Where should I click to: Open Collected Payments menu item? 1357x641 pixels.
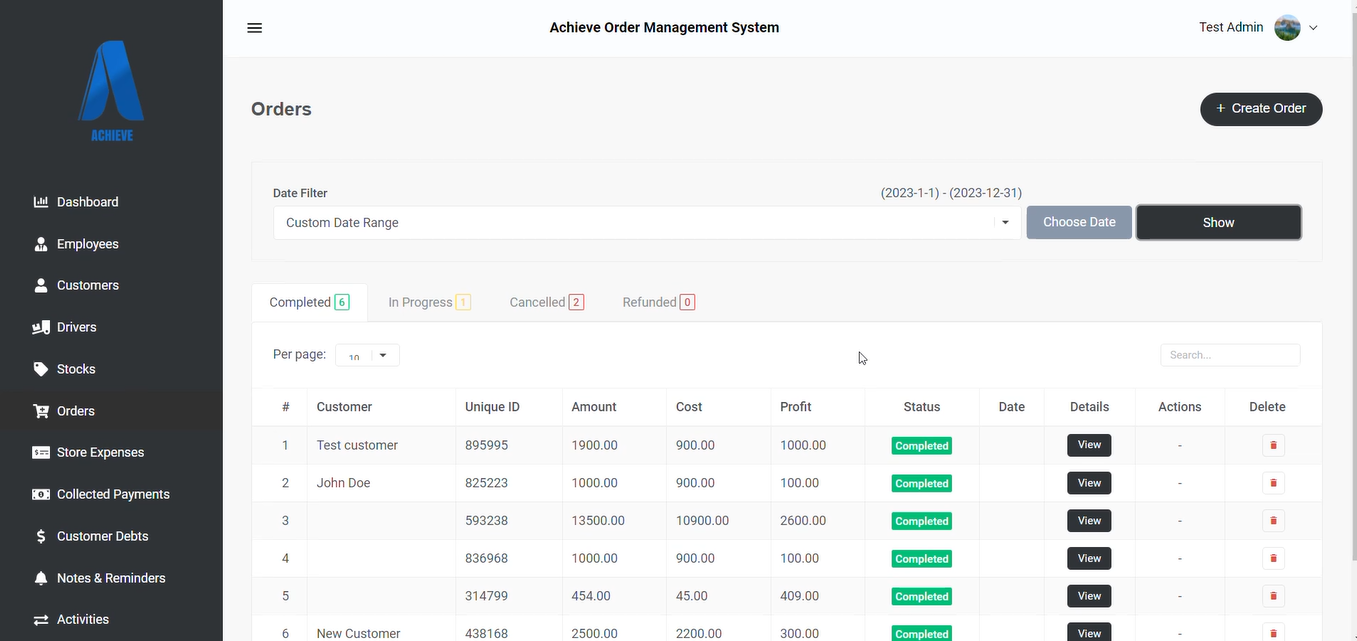point(113,495)
